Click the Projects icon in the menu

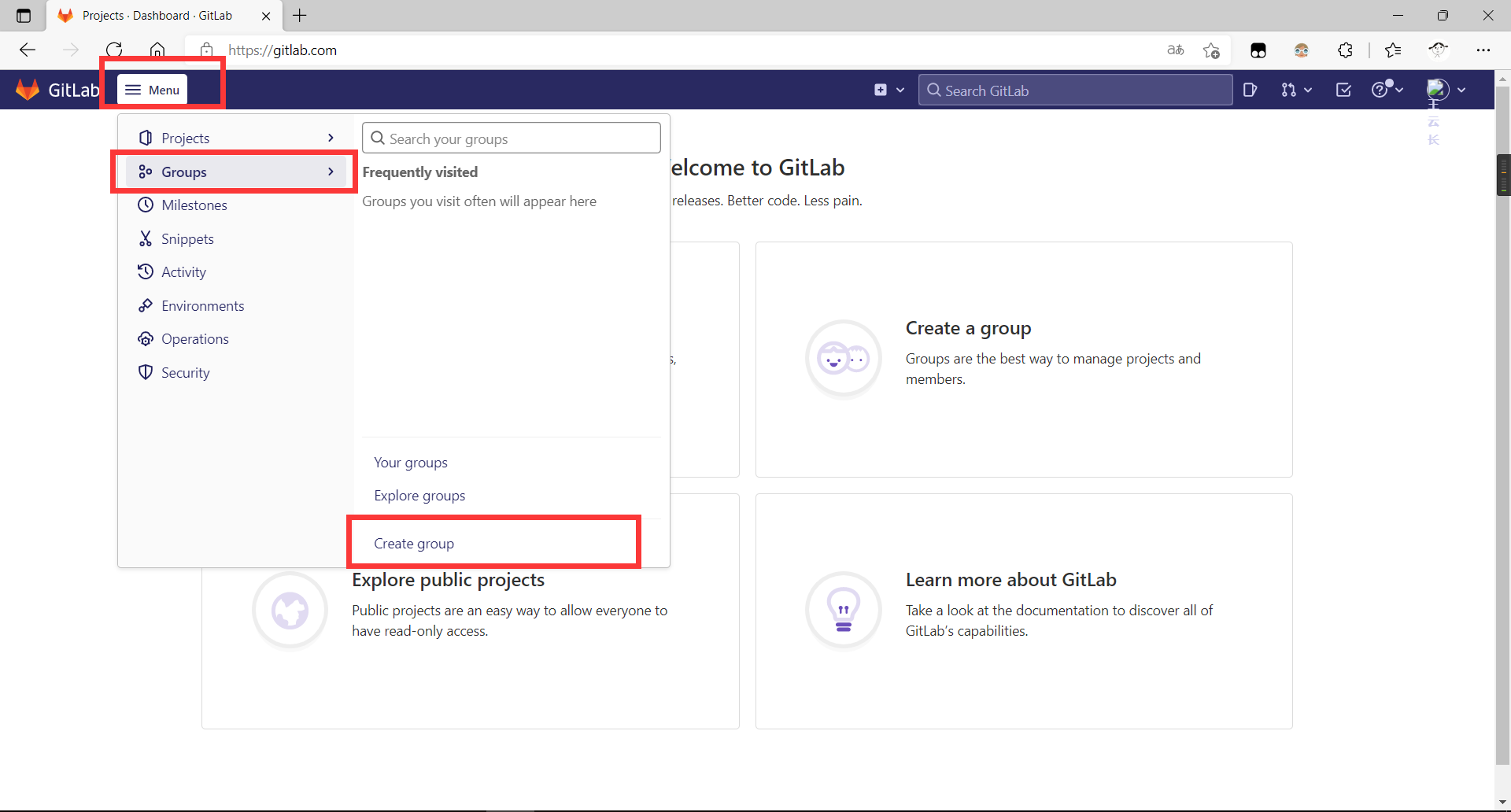[x=146, y=138]
